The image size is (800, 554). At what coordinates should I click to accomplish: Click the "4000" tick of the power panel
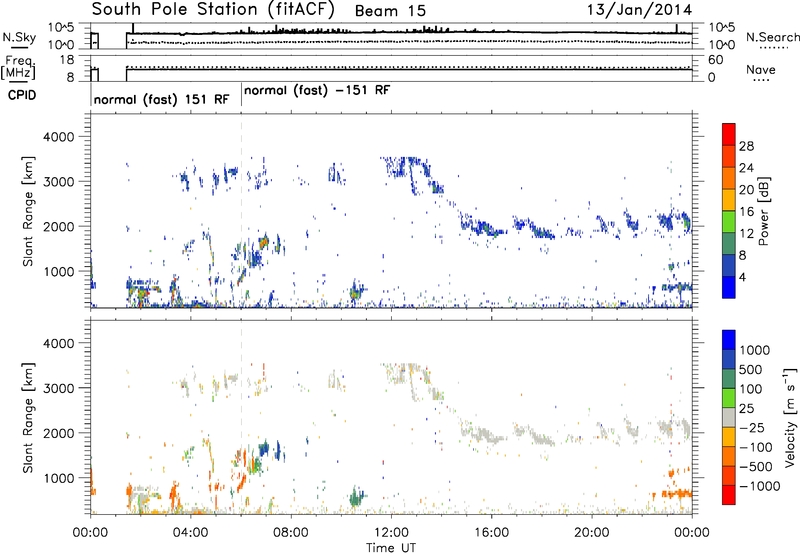[x=59, y=137]
